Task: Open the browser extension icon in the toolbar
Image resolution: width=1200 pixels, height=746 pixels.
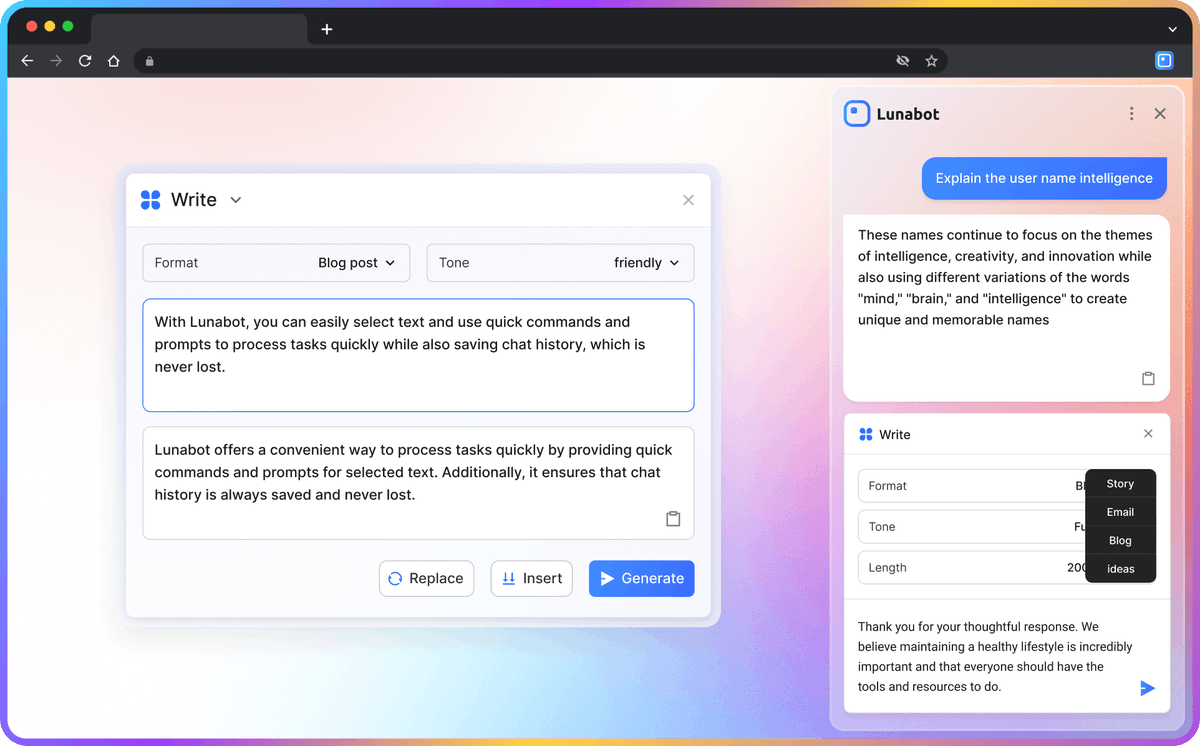Action: tap(1163, 60)
